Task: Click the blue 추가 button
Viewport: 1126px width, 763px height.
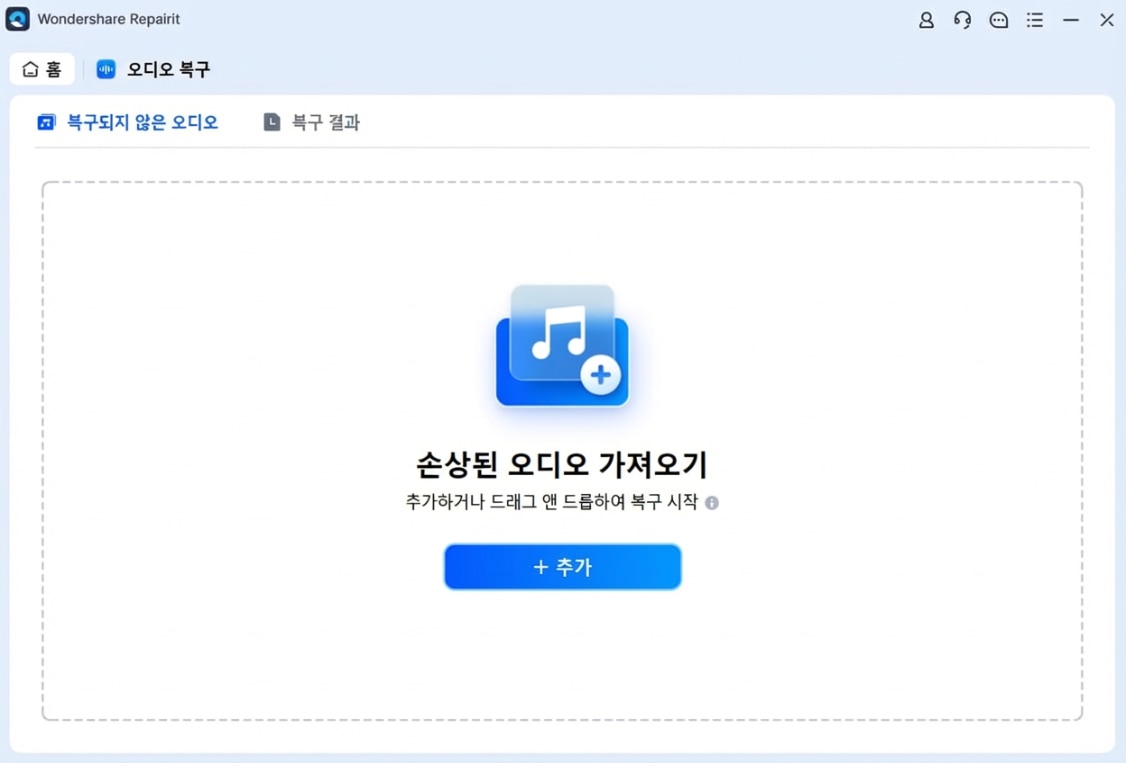Action: pyautogui.click(x=562, y=566)
